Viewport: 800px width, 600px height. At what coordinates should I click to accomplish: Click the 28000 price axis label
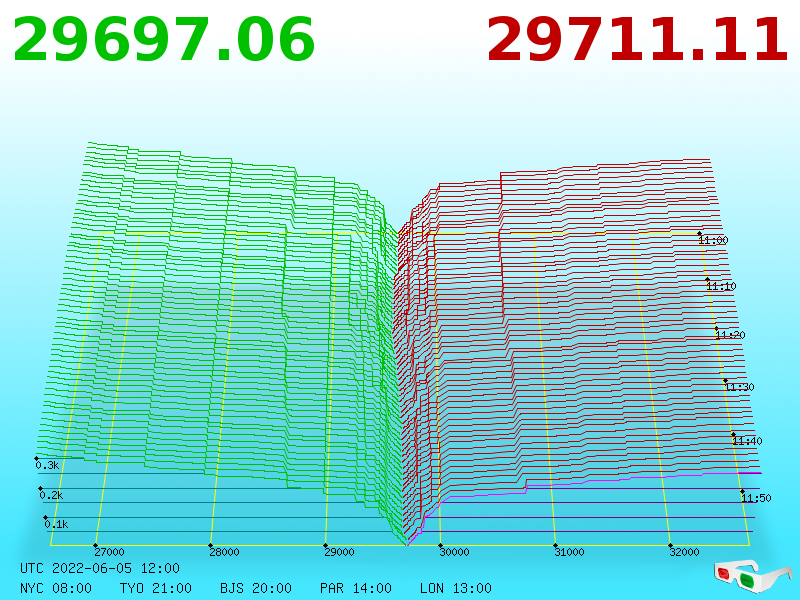click(x=224, y=552)
